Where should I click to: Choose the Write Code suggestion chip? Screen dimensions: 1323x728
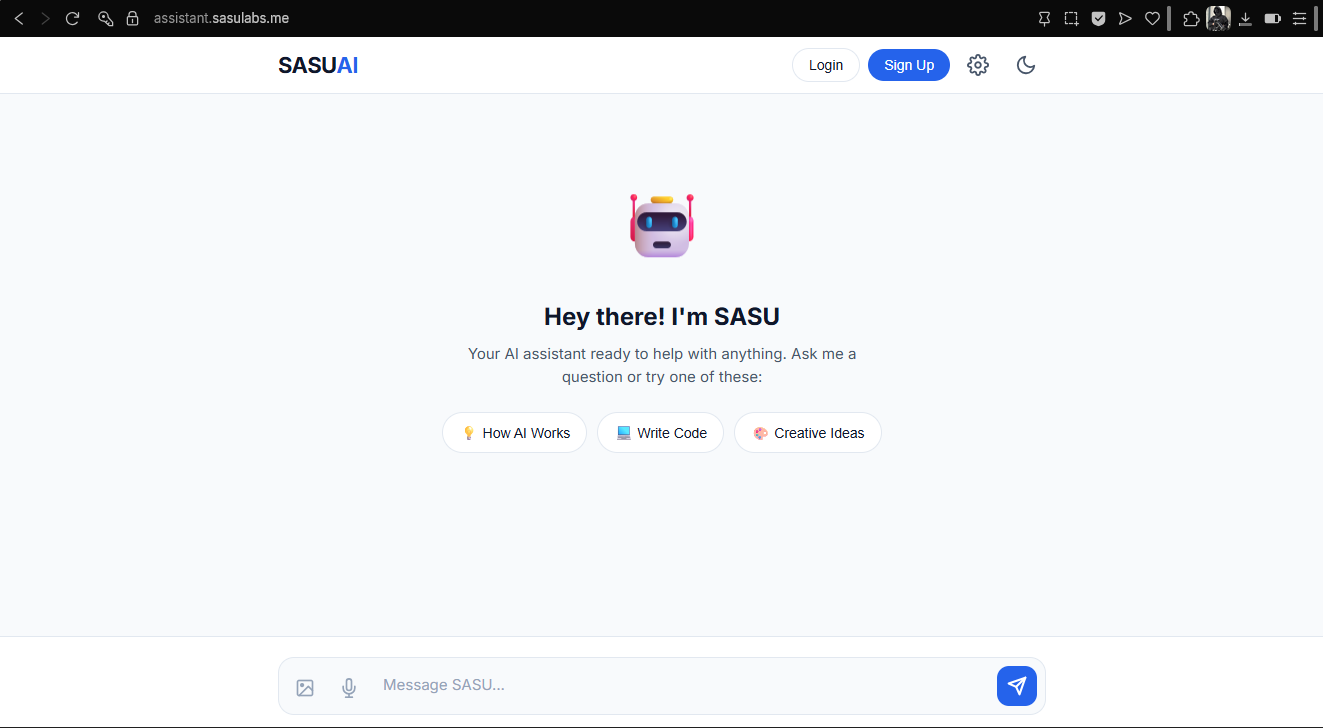(x=660, y=433)
